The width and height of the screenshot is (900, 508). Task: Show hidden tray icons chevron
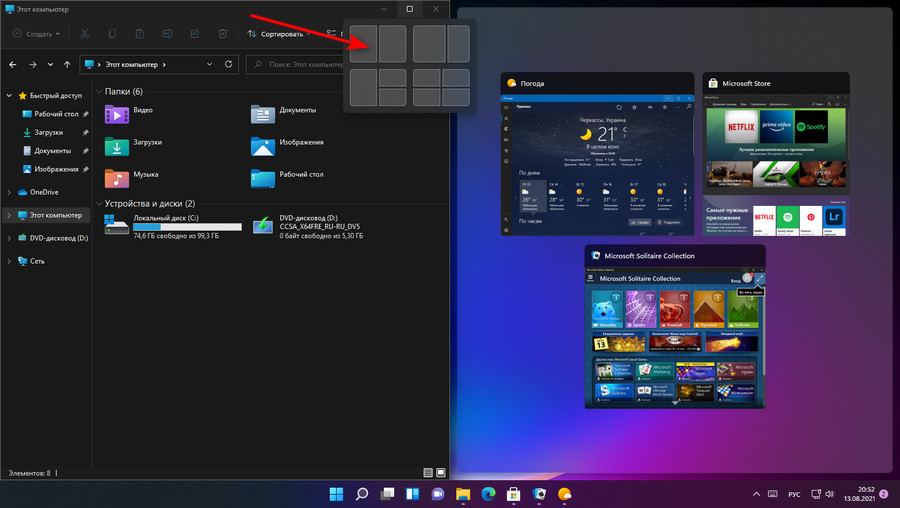click(757, 494)
